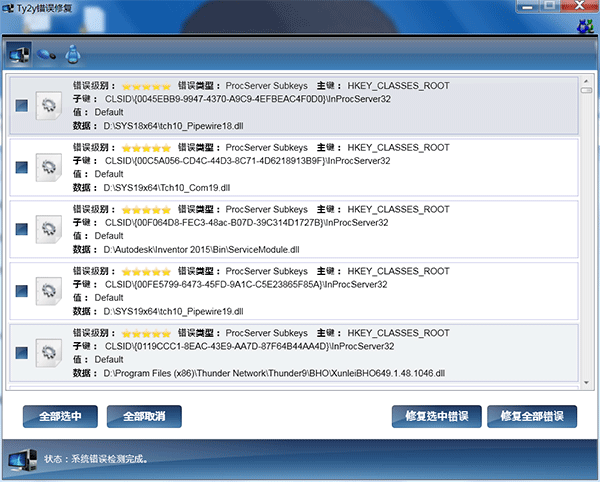Click the error list vertical scrollbar

[587, 230]
